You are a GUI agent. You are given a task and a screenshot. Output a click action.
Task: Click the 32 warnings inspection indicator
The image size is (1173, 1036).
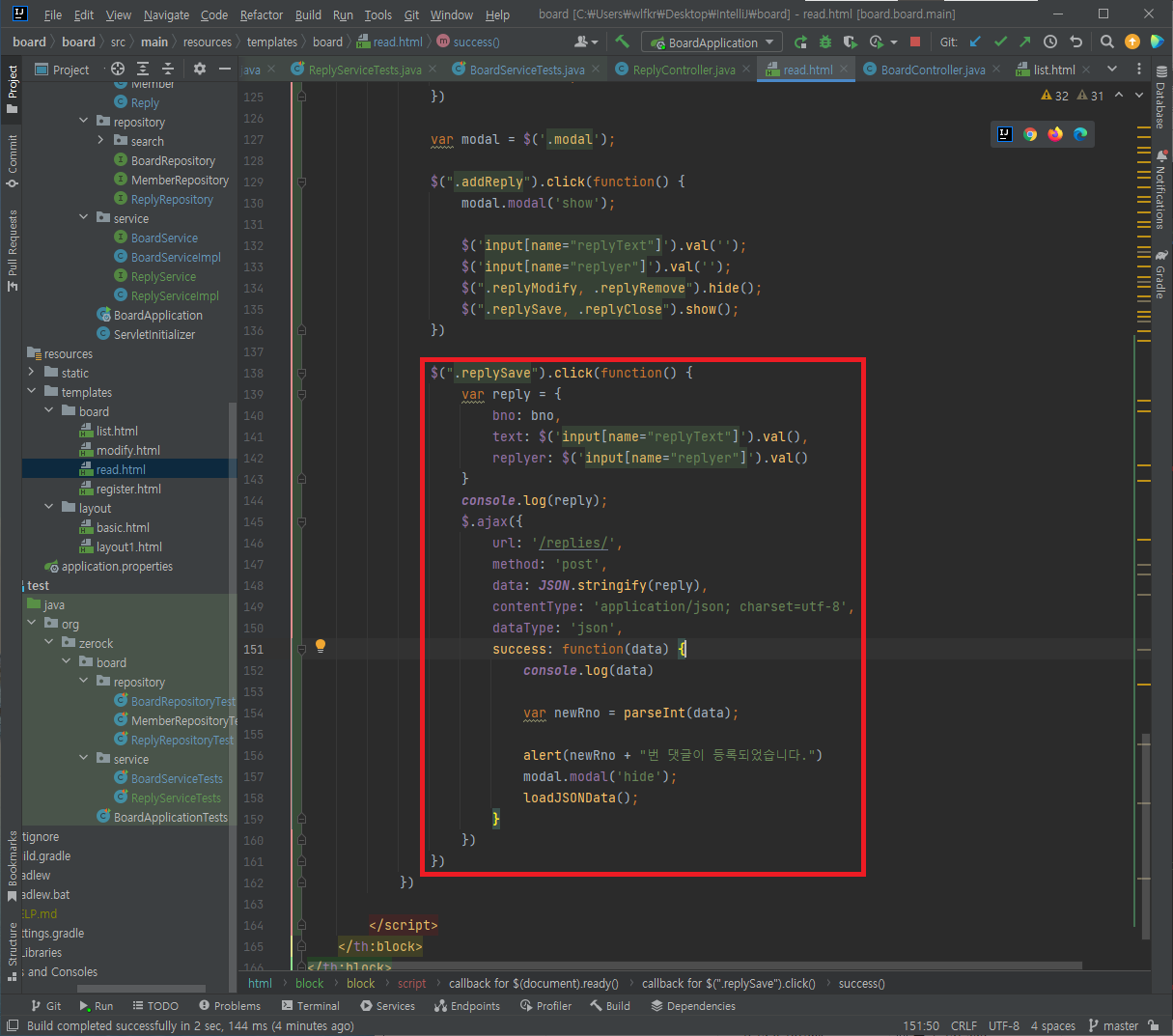click(1054, 96)
